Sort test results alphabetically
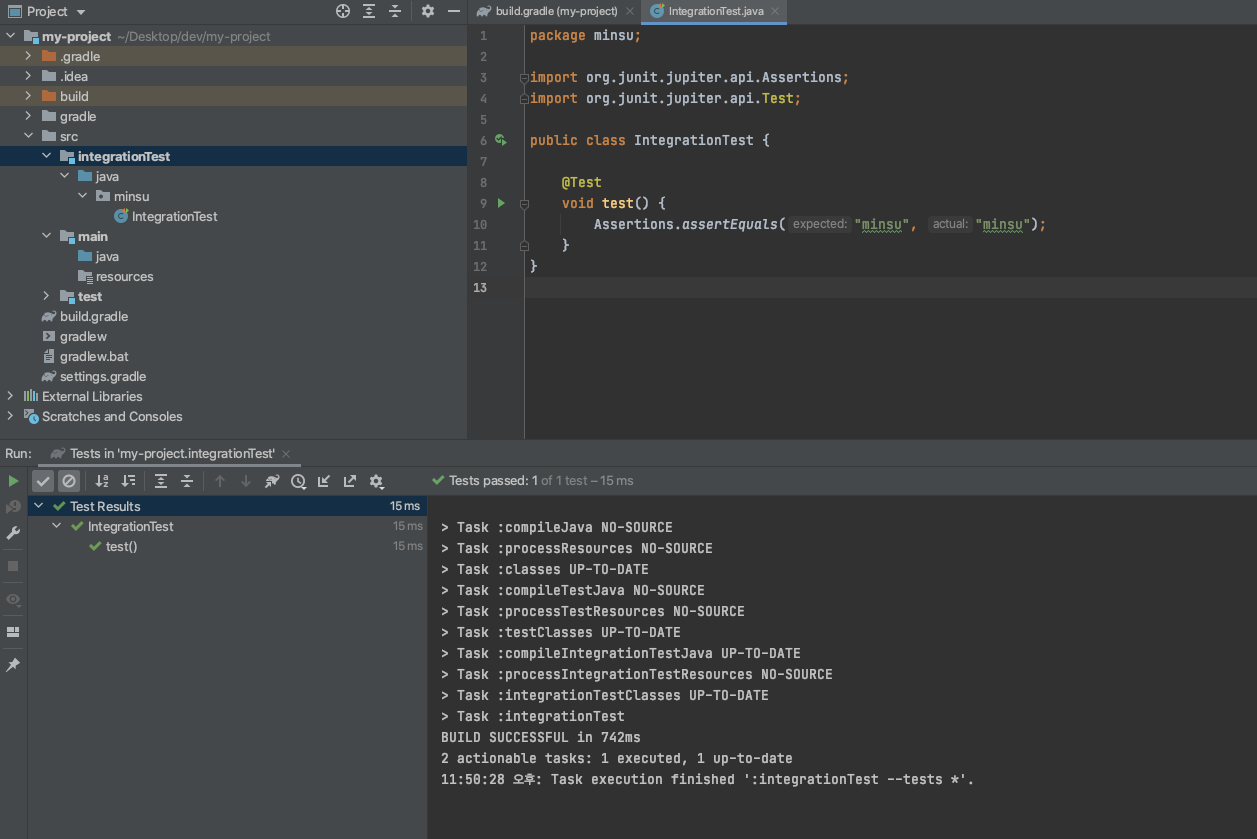This screenshot has height=839, width=1257. point(101,481)
